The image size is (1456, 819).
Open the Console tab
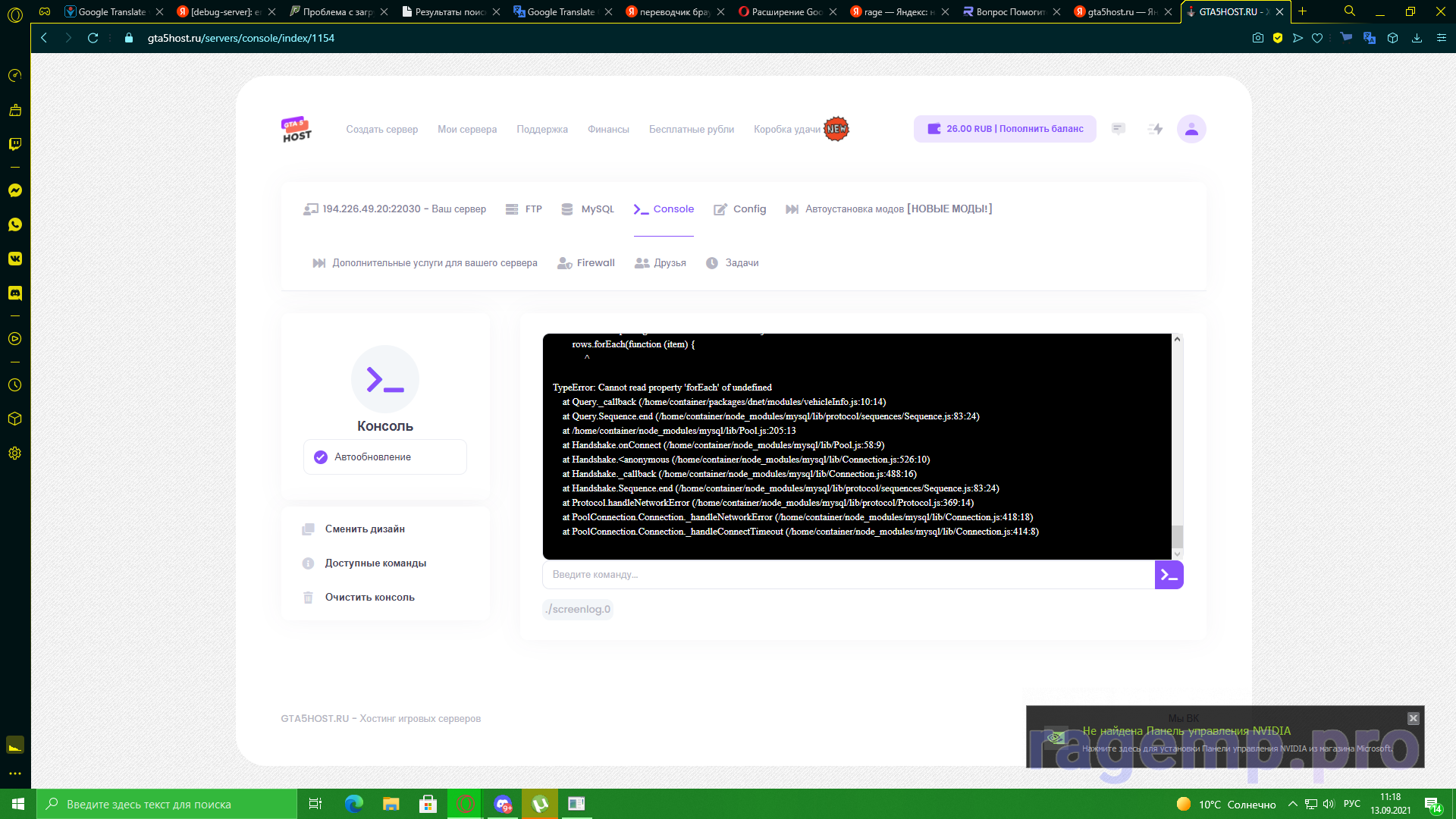(664, 209)
